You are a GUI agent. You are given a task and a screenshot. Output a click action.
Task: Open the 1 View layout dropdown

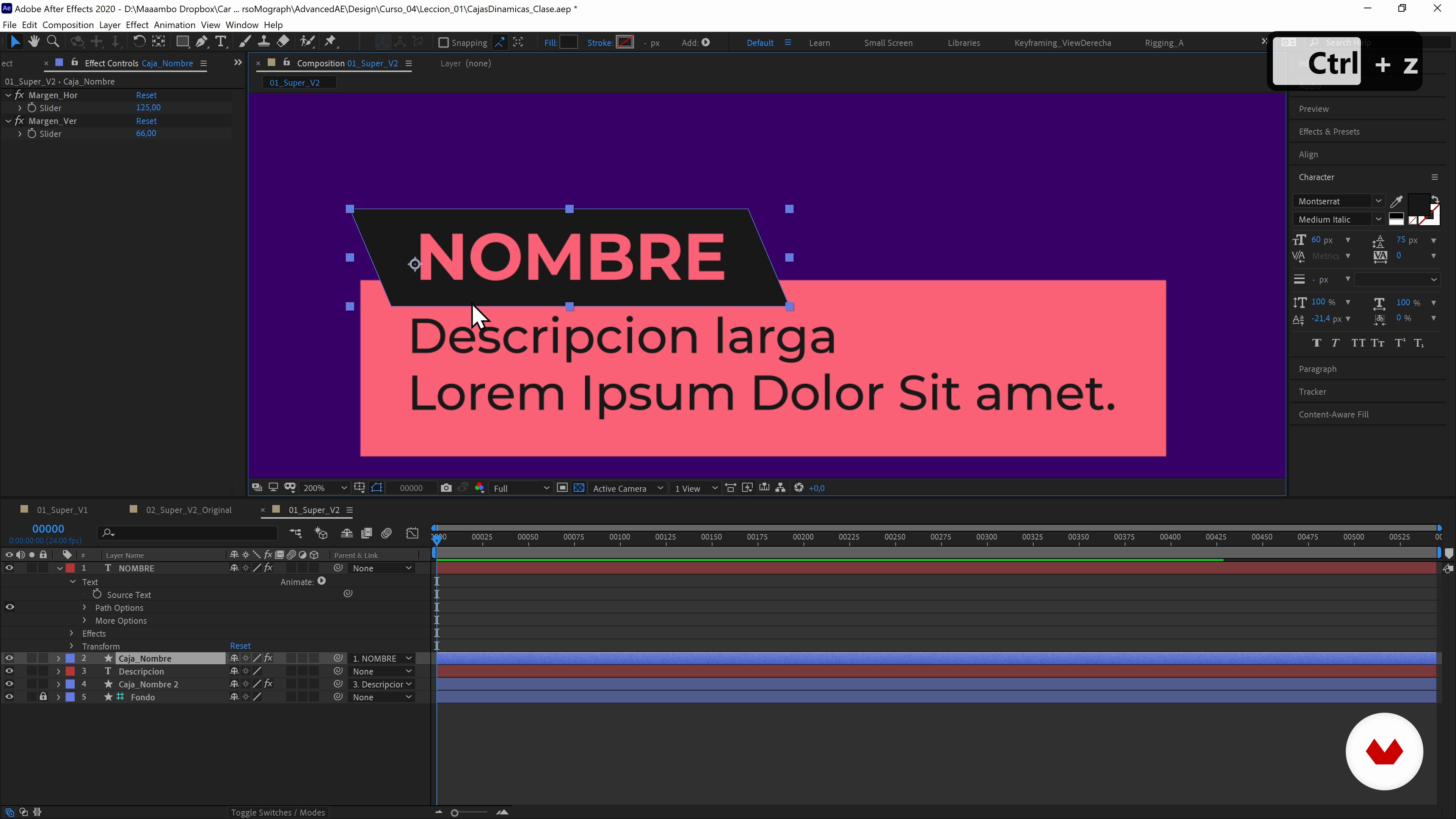click(695, 488)
